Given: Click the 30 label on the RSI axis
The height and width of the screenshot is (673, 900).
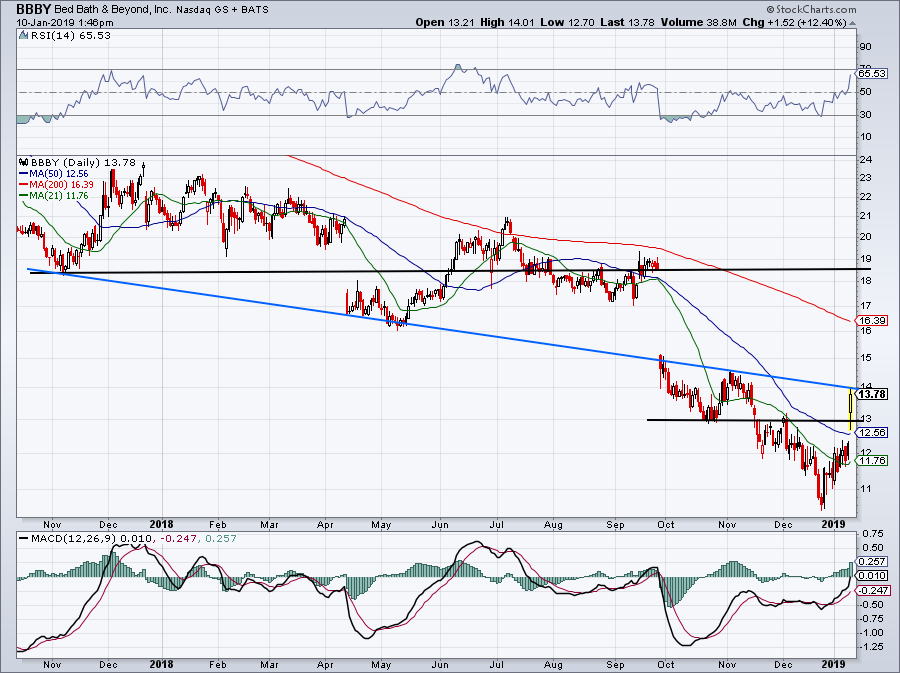Looking at the screenshot, I should tap(866, 115).
